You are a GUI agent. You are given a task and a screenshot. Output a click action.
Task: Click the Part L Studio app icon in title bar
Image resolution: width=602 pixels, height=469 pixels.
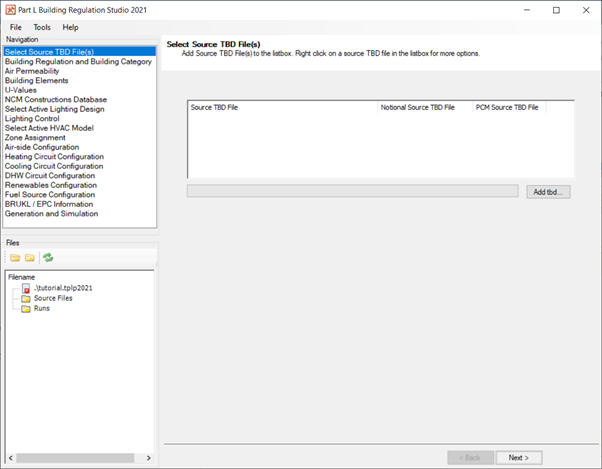[10, 10]
